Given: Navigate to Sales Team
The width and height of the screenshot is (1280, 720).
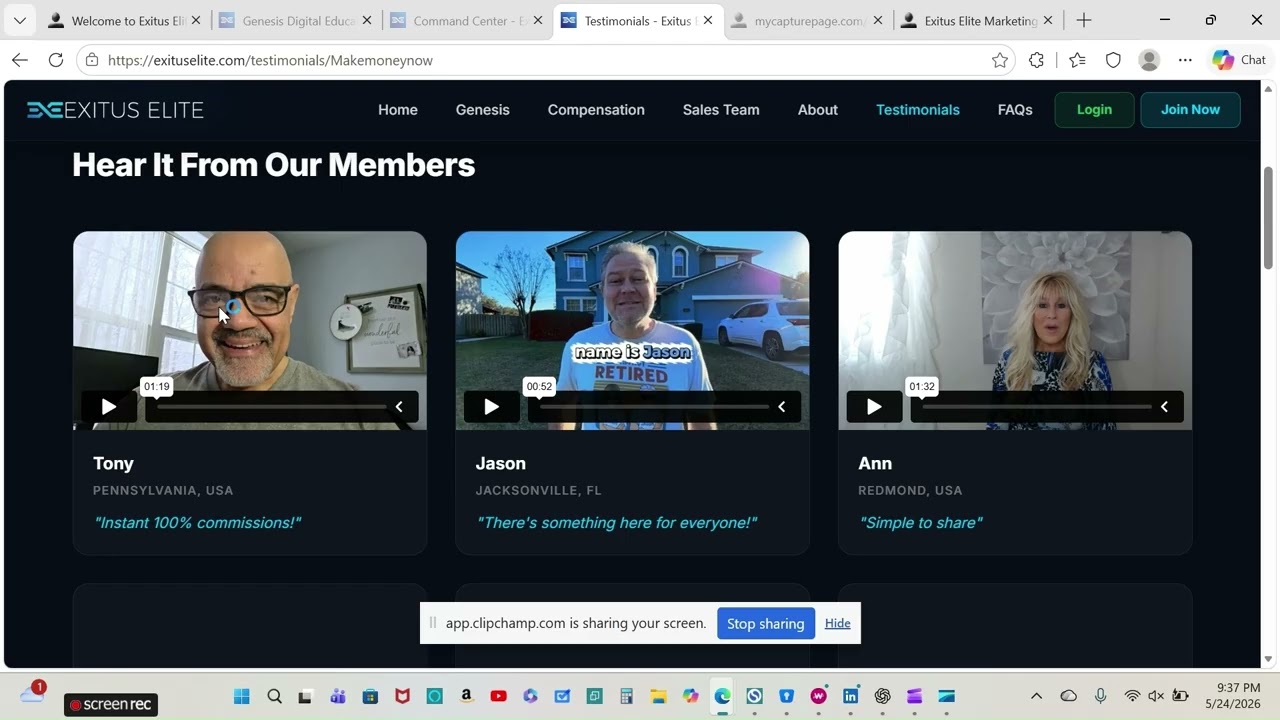Looking at the screenshot, I should pyautogui.click(x=721, y=110).
